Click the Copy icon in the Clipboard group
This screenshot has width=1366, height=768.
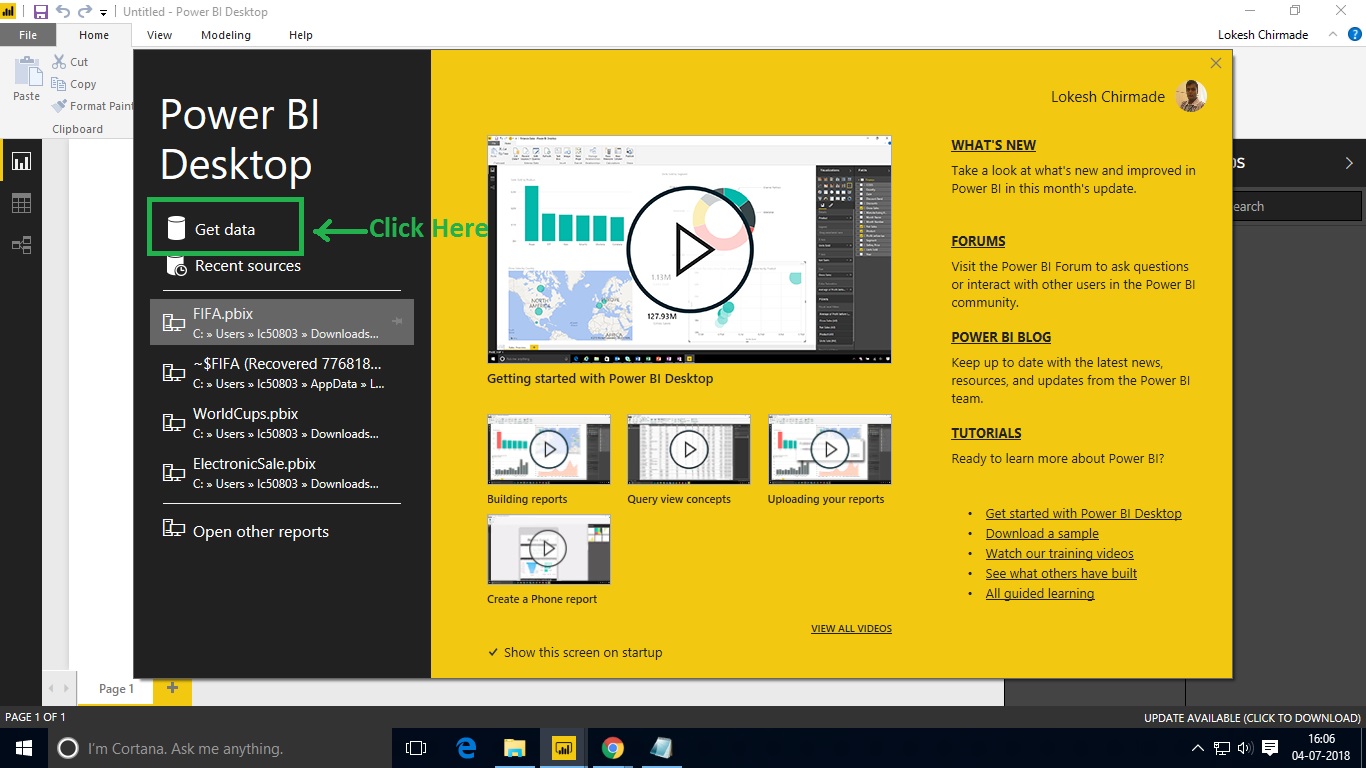point(58,84)
